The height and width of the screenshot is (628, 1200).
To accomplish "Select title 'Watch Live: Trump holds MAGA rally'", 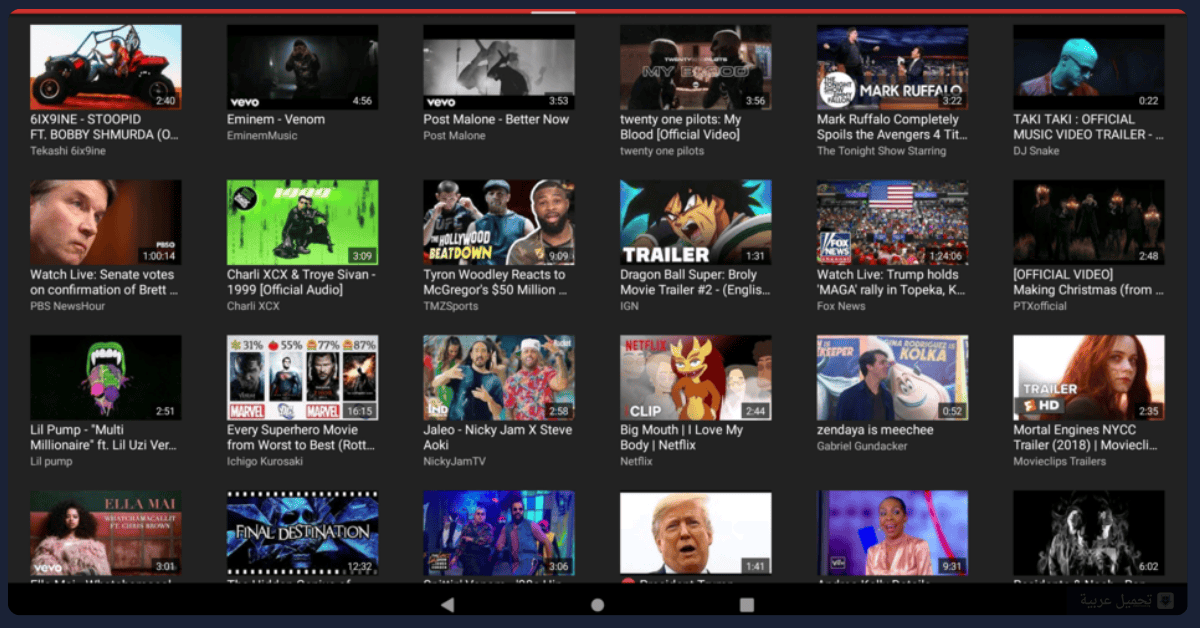I will 891,282.
